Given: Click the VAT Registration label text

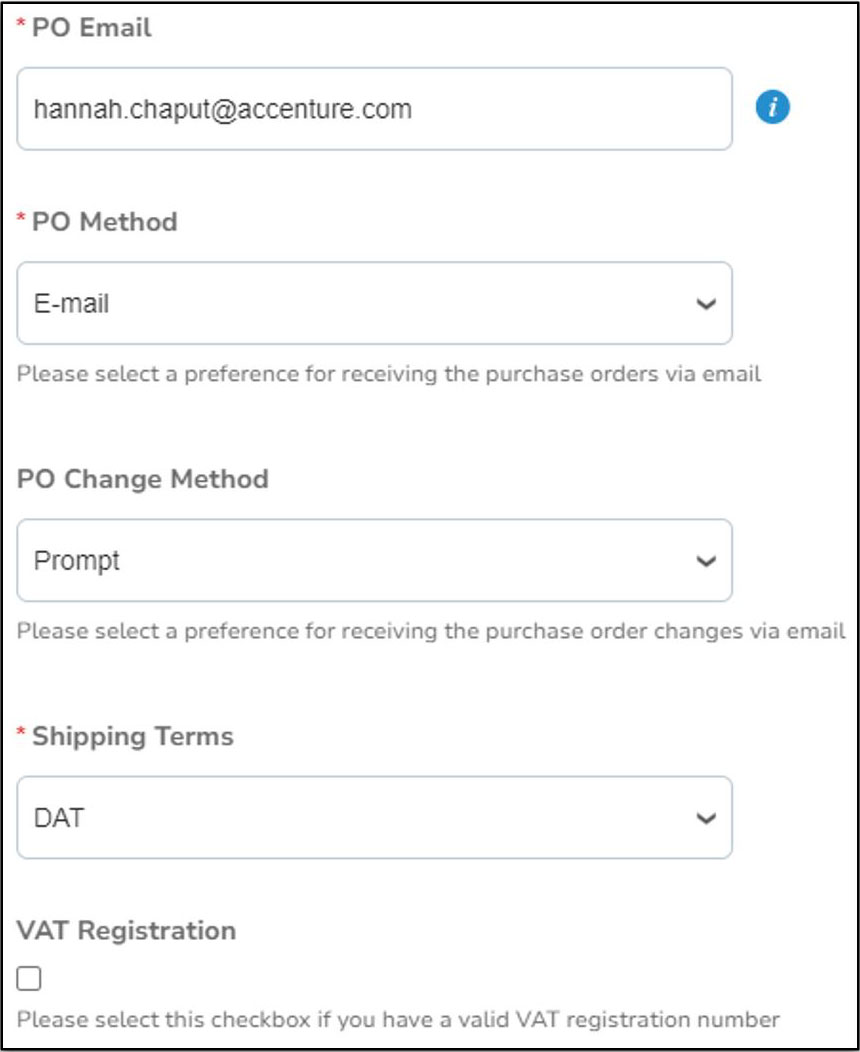Looking at the screenshot, I should pyautogui.click(x=127, y=930).
